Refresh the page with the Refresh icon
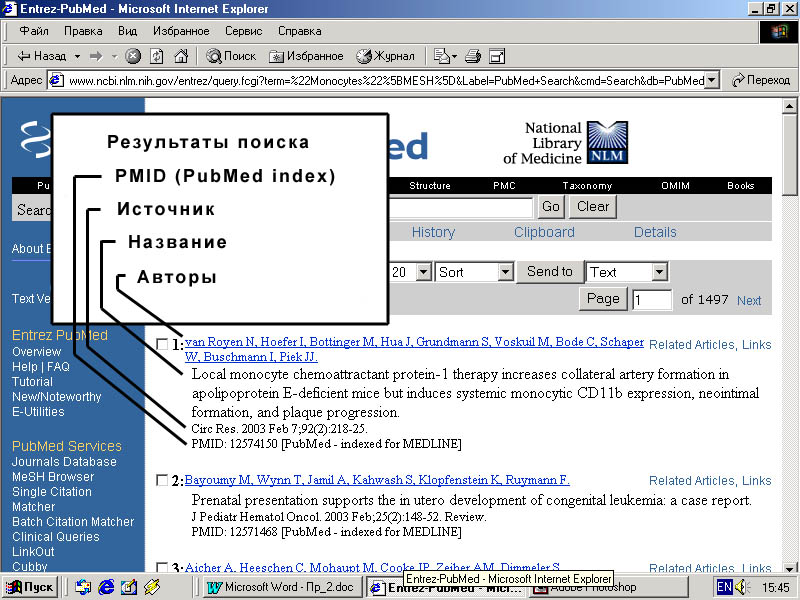This screenshot has height=600, width=800. pyautogui.click(x=157, y=56)
